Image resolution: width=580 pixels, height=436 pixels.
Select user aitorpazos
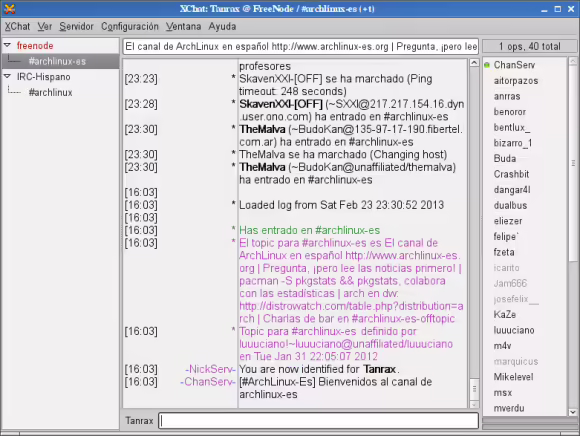[516, 81]
